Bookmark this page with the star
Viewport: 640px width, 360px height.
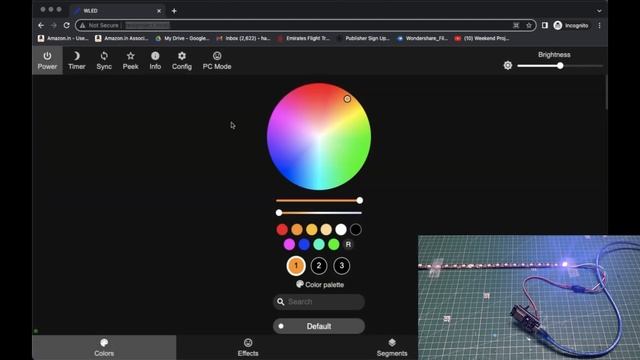[529, 25]
